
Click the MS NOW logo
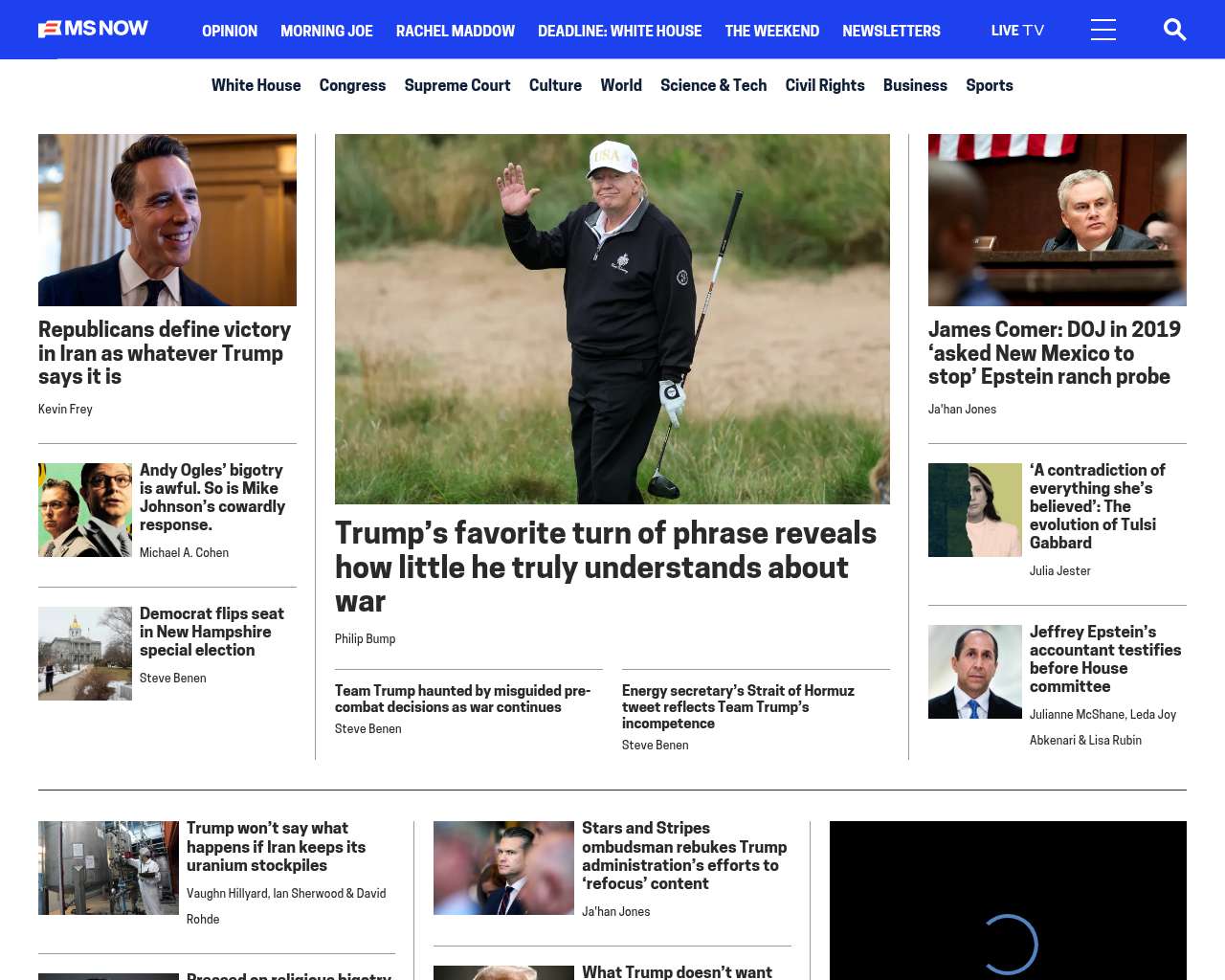coord(93,29)
